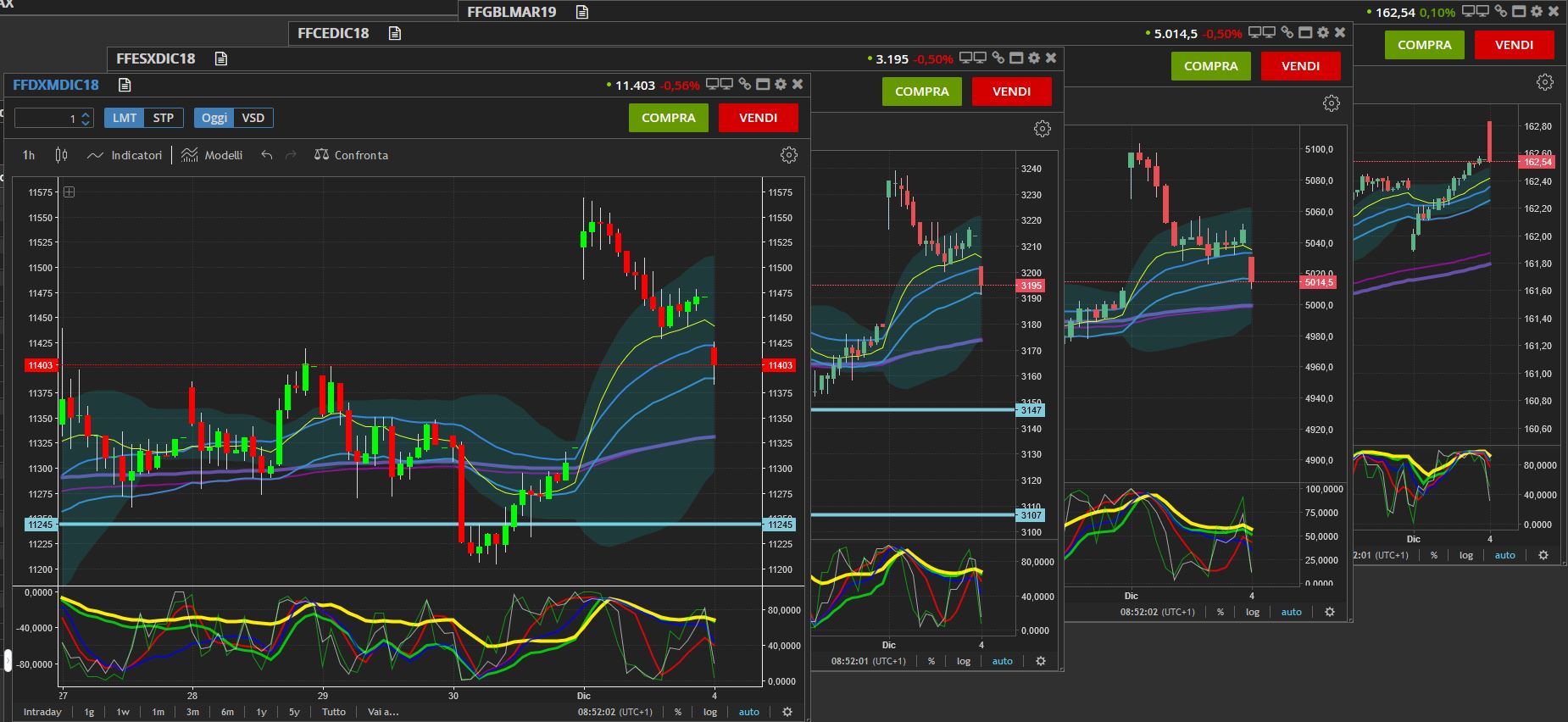Click COMPRA in FFESXDIC18 window

[x=922, y=92]
